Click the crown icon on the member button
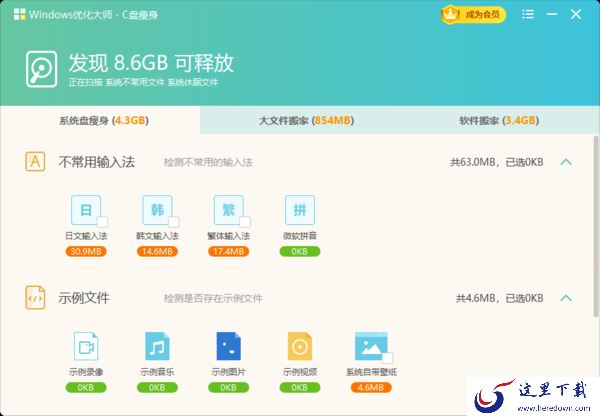This screenshot has width=600, height=416. [450, 15]
